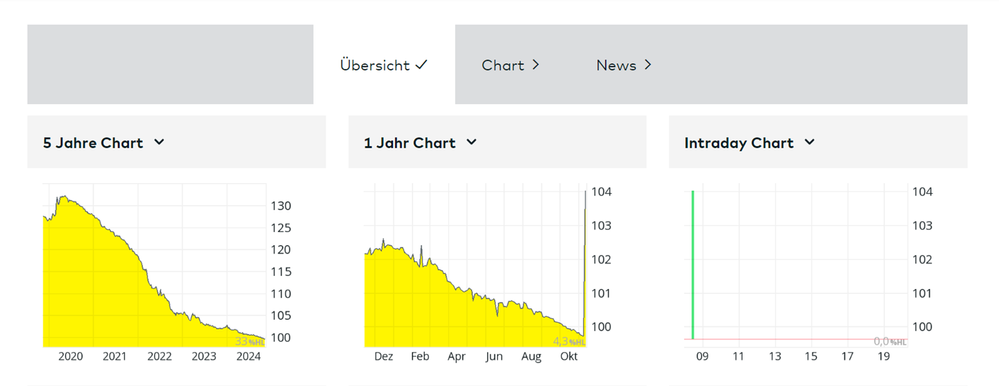Viewport: 999px width, 386px height.
Task: Open the News tab
Action: pyautogui.click(x=624, y=65)
